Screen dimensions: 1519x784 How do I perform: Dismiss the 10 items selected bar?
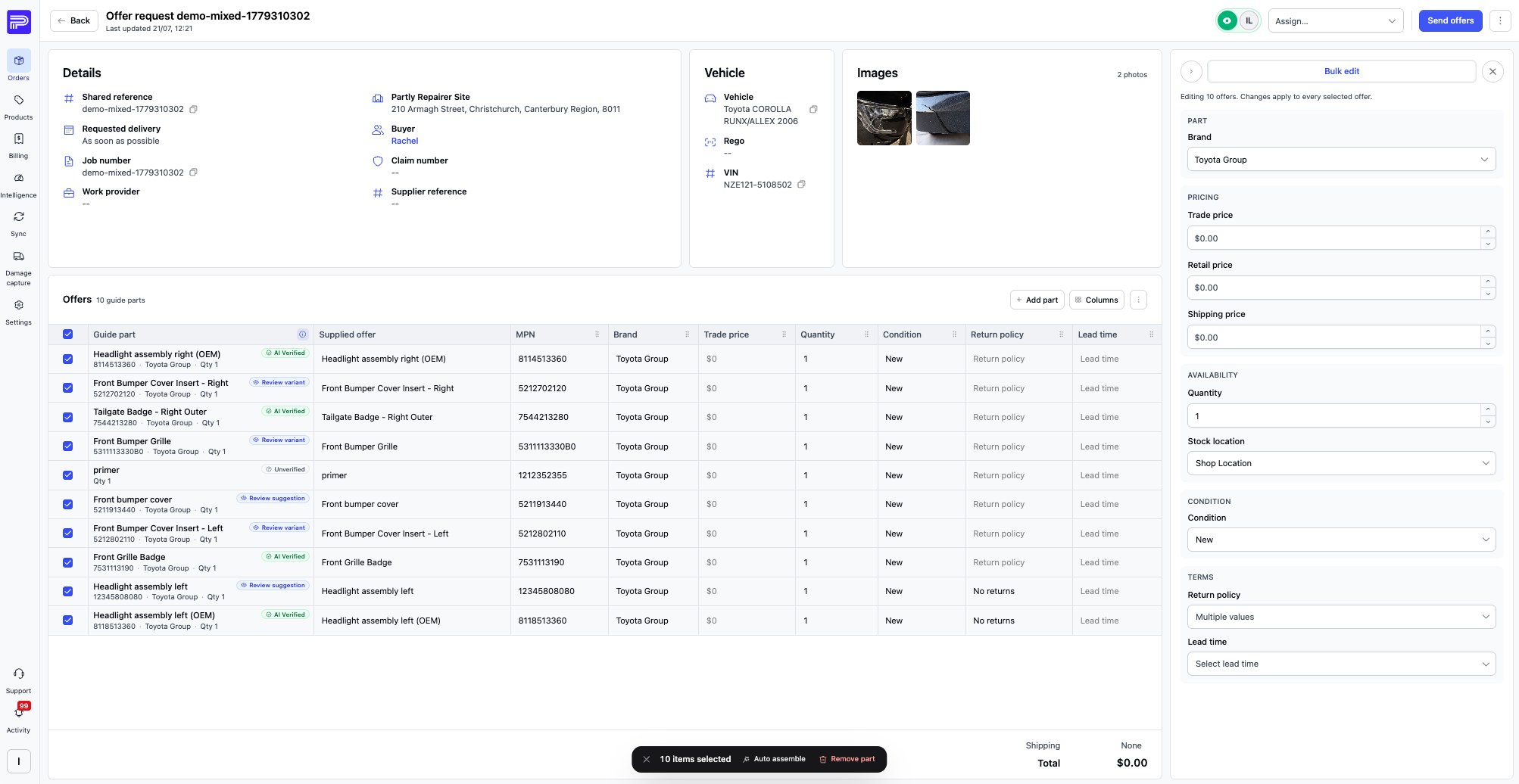pos(646,759)
